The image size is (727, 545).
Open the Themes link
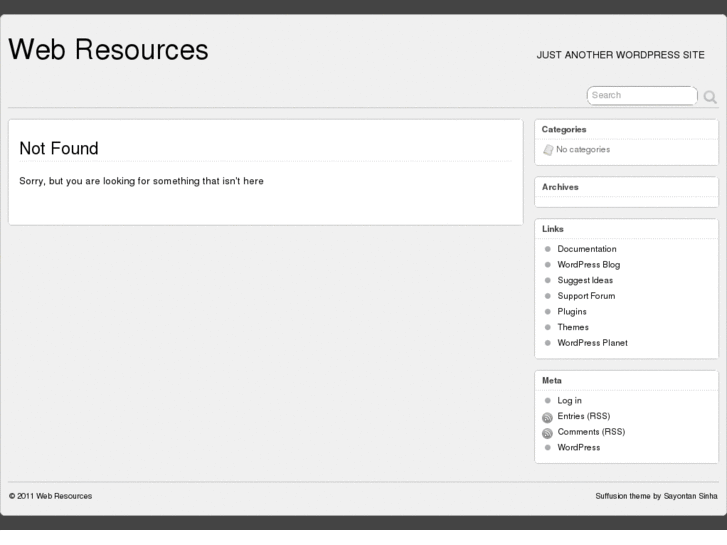[573, 327]
